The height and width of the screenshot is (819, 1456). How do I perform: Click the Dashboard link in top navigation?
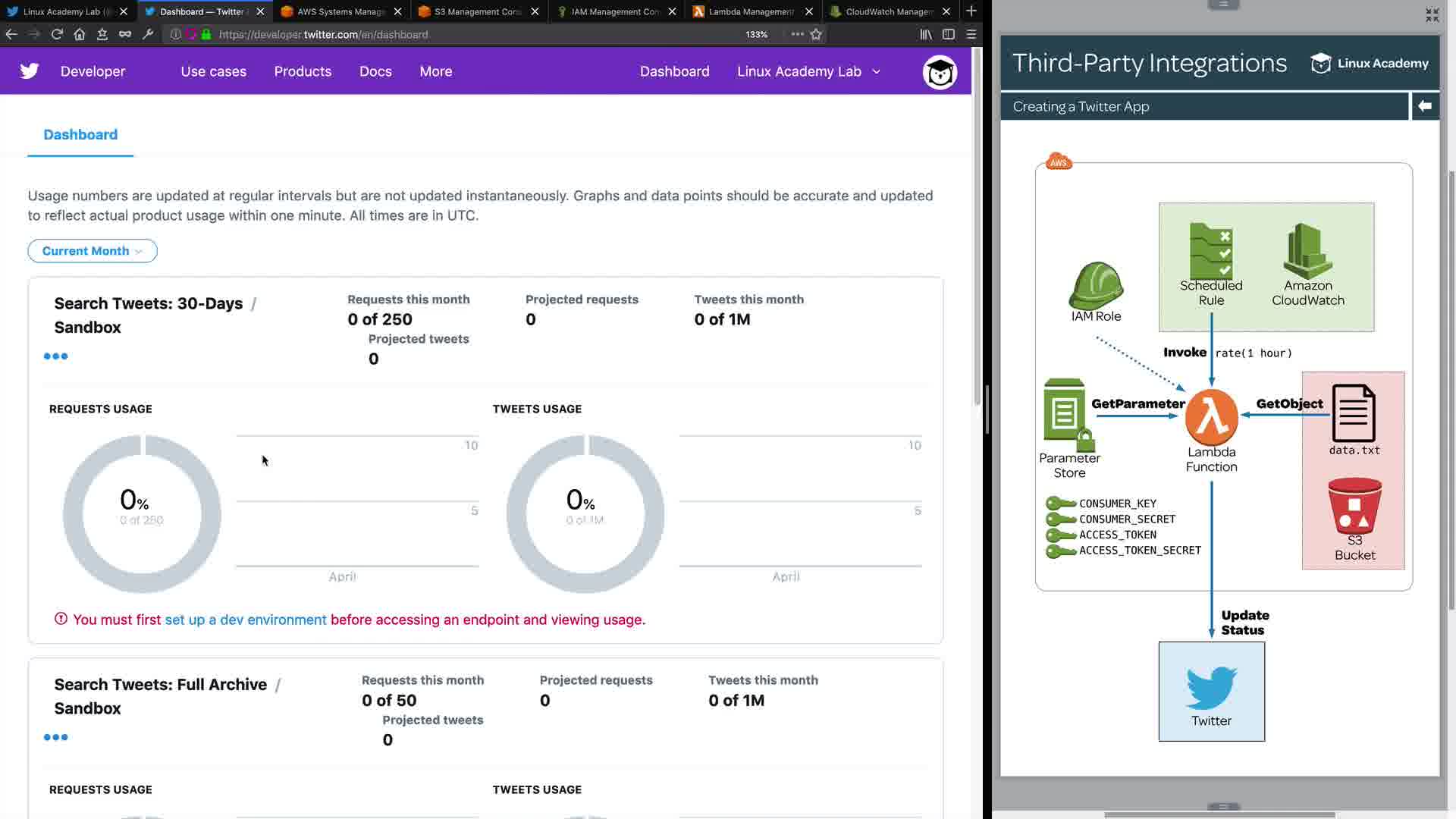pos(674,71)
